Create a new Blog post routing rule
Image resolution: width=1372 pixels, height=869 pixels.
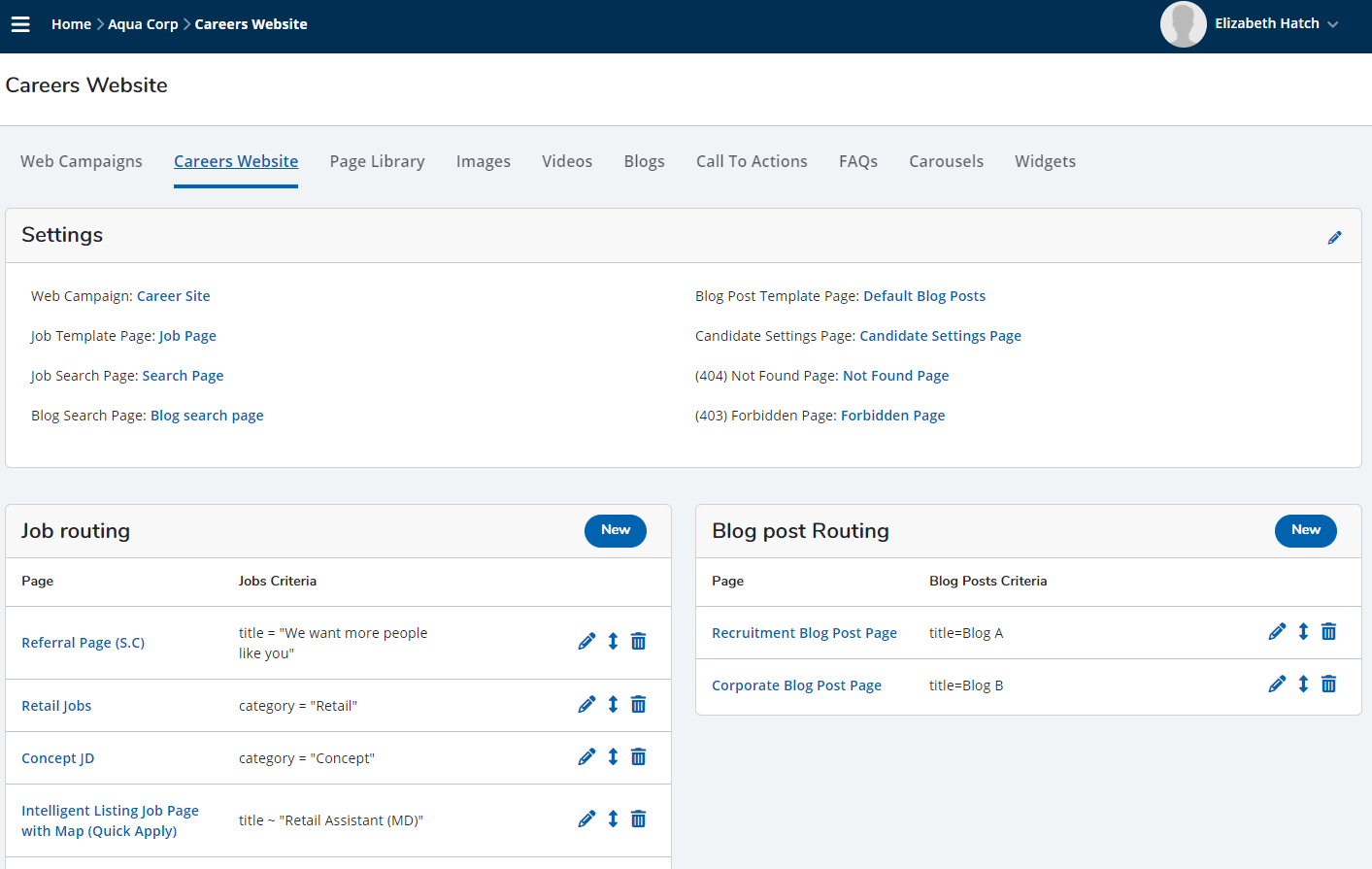1305,531
